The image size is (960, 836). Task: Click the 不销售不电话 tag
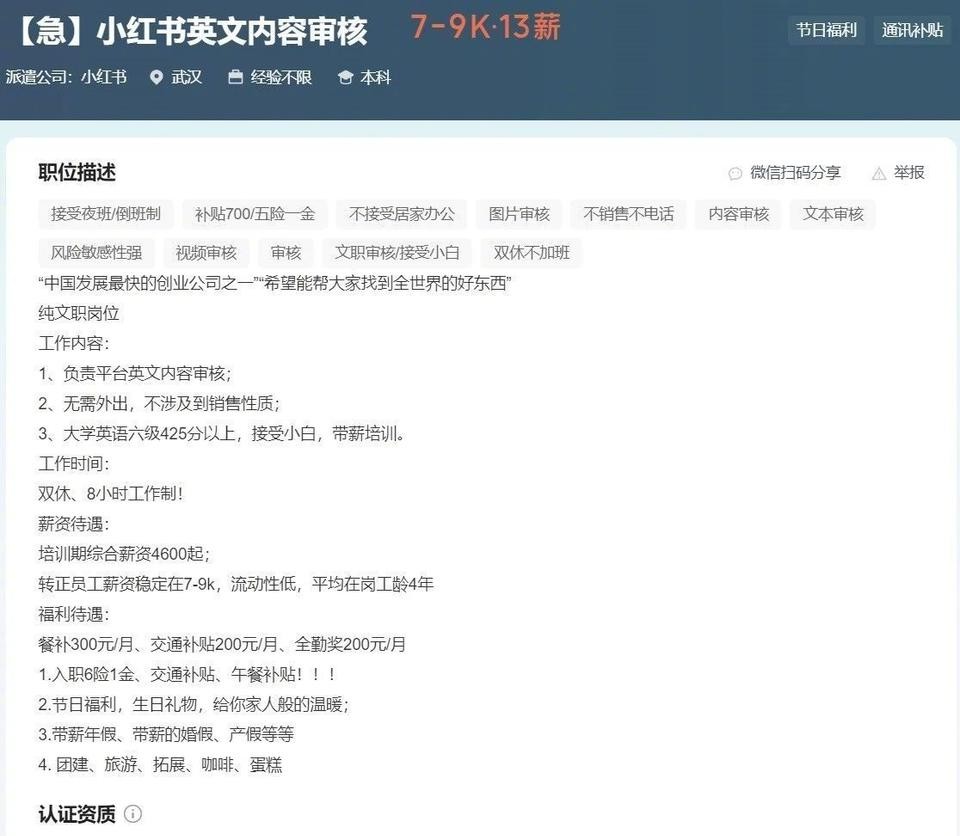pyautogui.click(x=629, y=214)
